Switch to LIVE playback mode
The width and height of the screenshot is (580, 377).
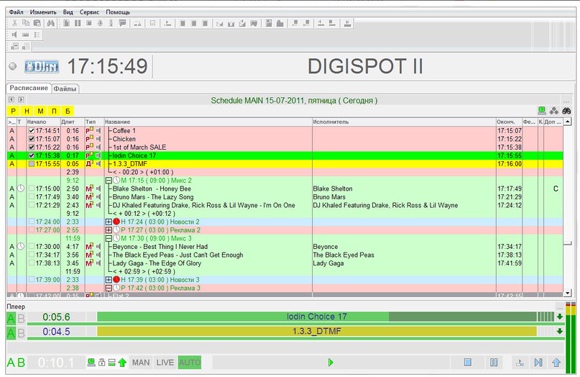click(165, 363)
